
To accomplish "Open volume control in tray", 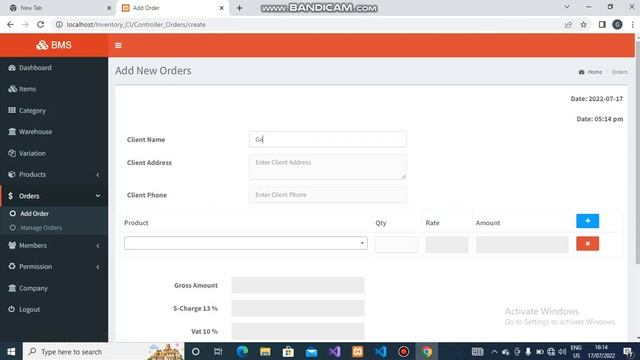I will [562, 351].
